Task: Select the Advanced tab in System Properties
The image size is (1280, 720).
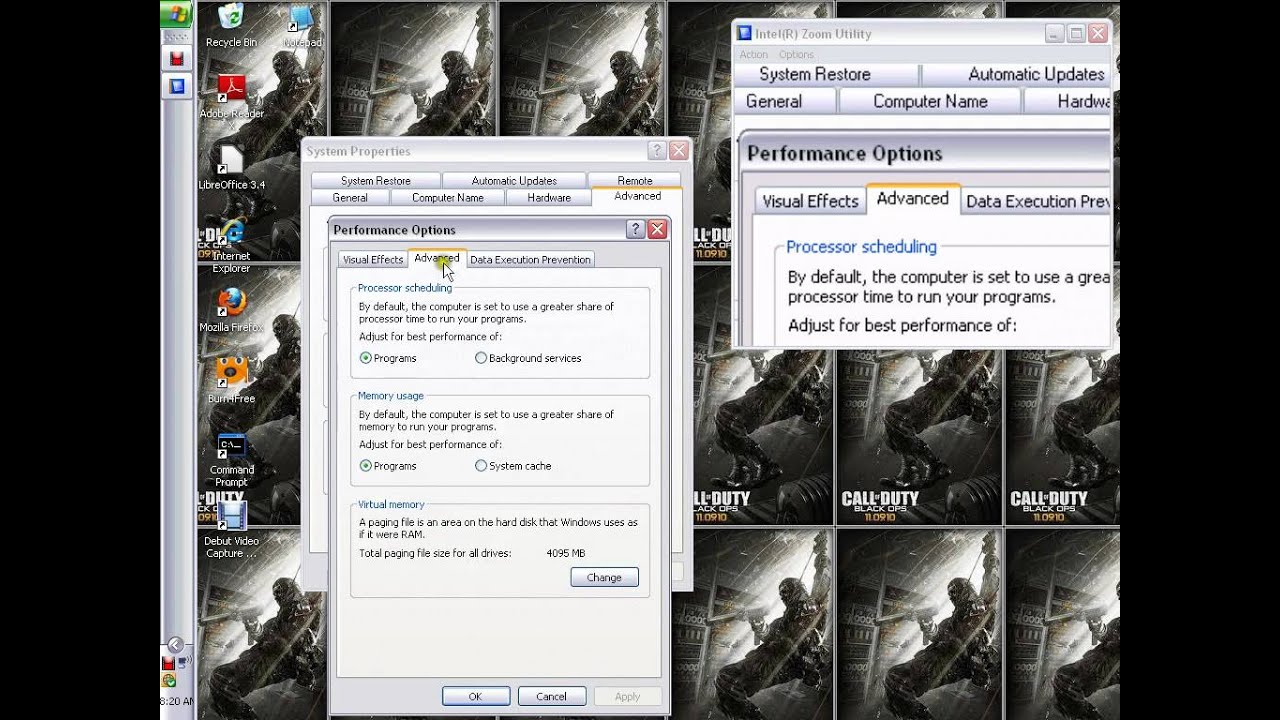Action: [x=637, y=196]
